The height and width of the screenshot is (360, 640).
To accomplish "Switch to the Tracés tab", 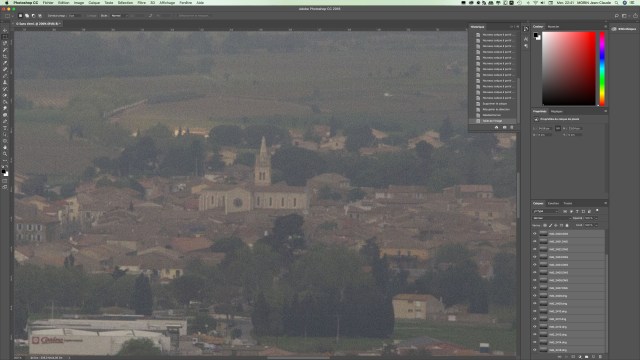I will 568,203.
